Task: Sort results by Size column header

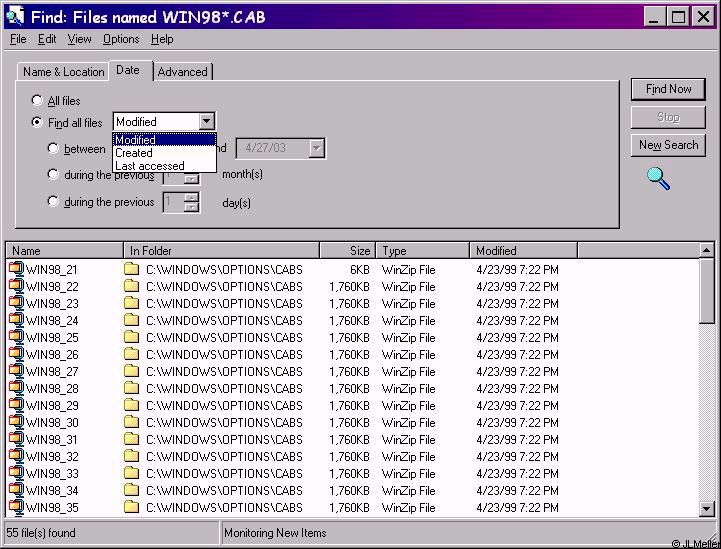Action: click(348, 251)
